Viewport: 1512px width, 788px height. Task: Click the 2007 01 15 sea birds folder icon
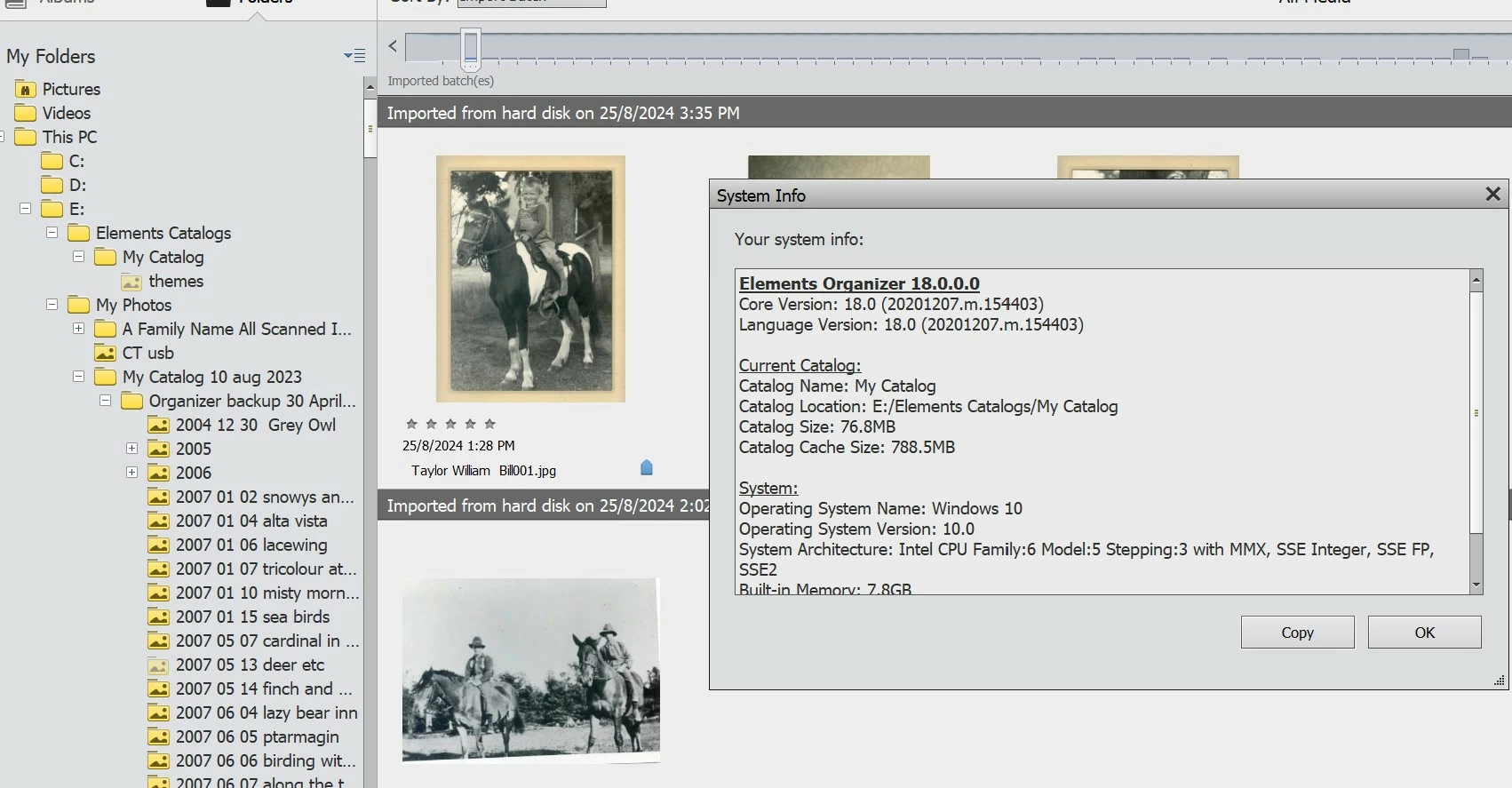(x=158, y=617)
